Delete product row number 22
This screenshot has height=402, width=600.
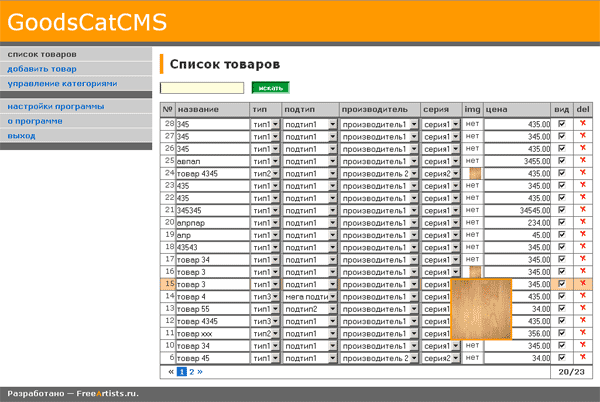(x=583, y=197)
